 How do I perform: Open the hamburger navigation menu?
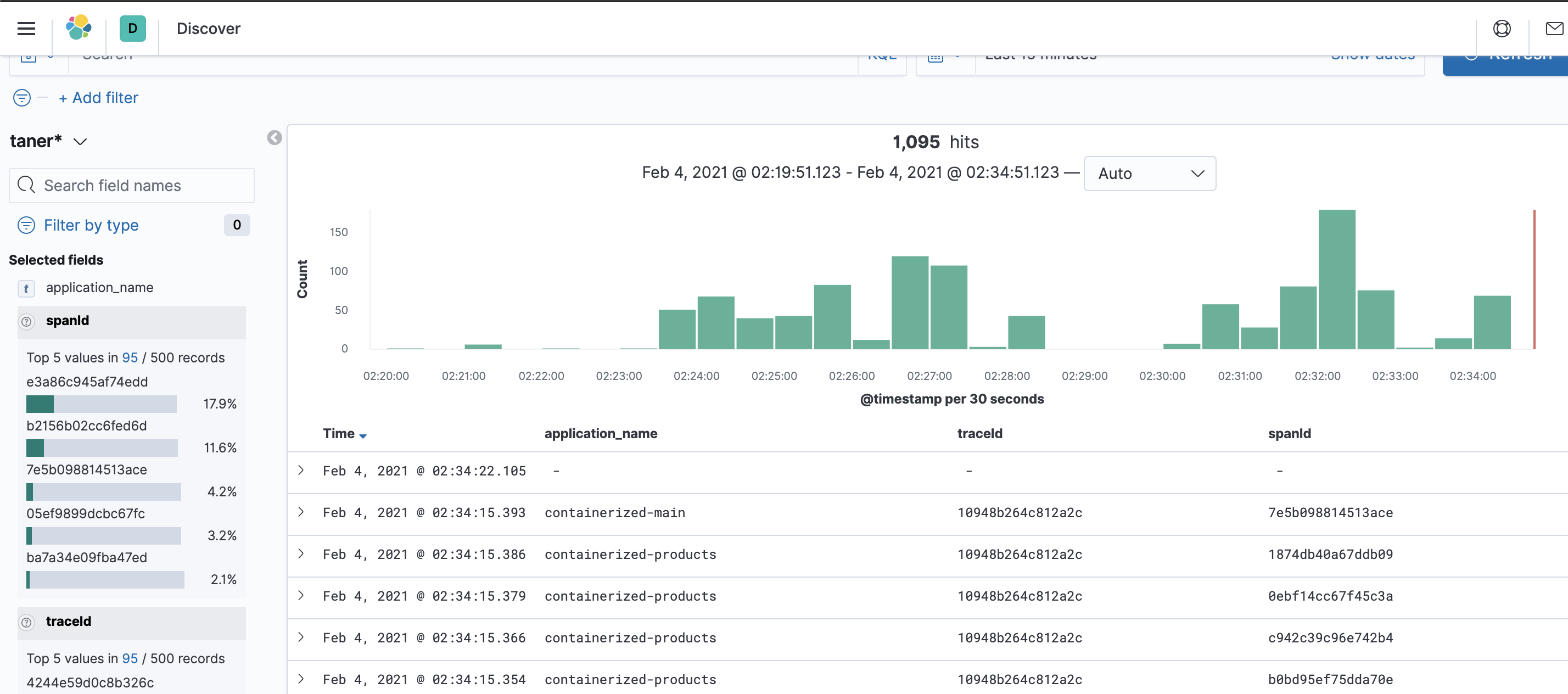(x=26, y=29)
